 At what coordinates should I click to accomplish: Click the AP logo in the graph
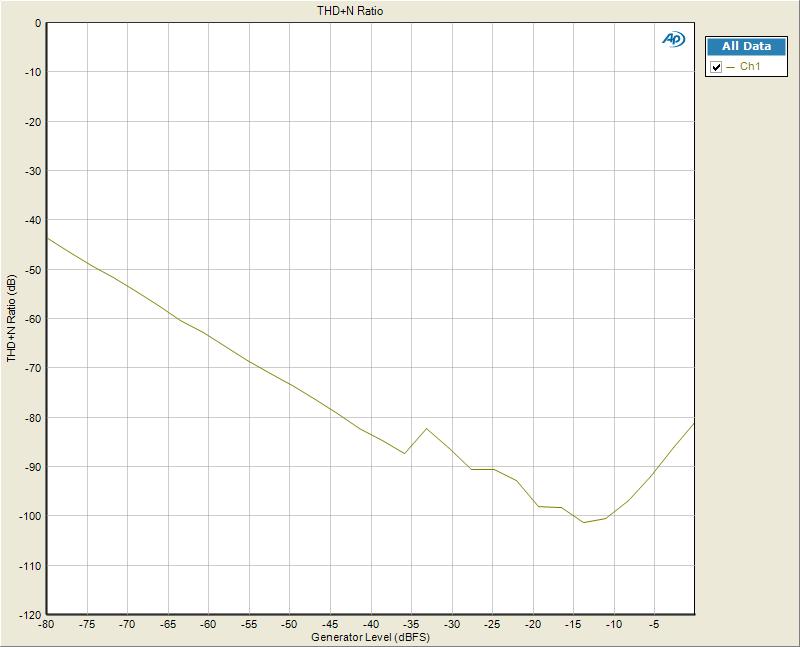[x=673, y=39]
